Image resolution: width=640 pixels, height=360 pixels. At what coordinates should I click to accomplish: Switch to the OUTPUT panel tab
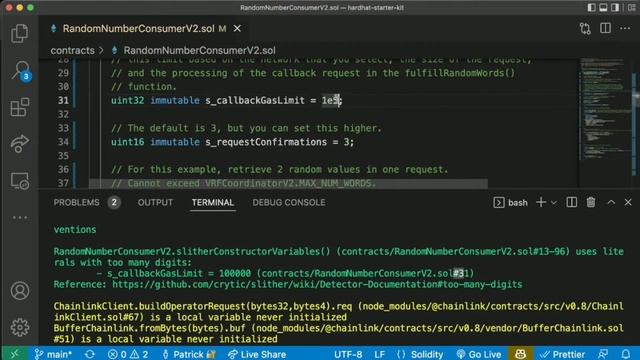155,202
